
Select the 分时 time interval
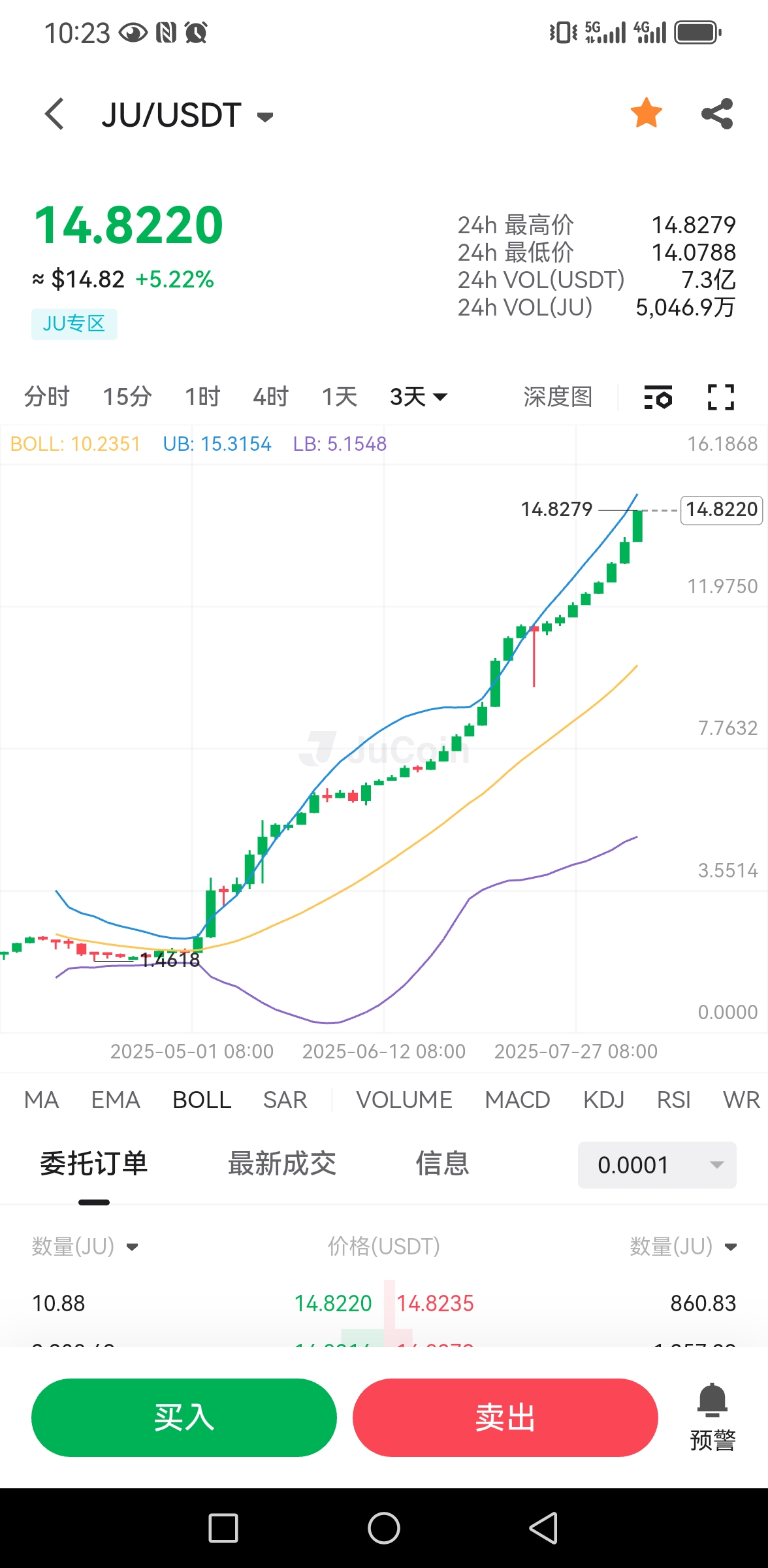click(46, 397)
